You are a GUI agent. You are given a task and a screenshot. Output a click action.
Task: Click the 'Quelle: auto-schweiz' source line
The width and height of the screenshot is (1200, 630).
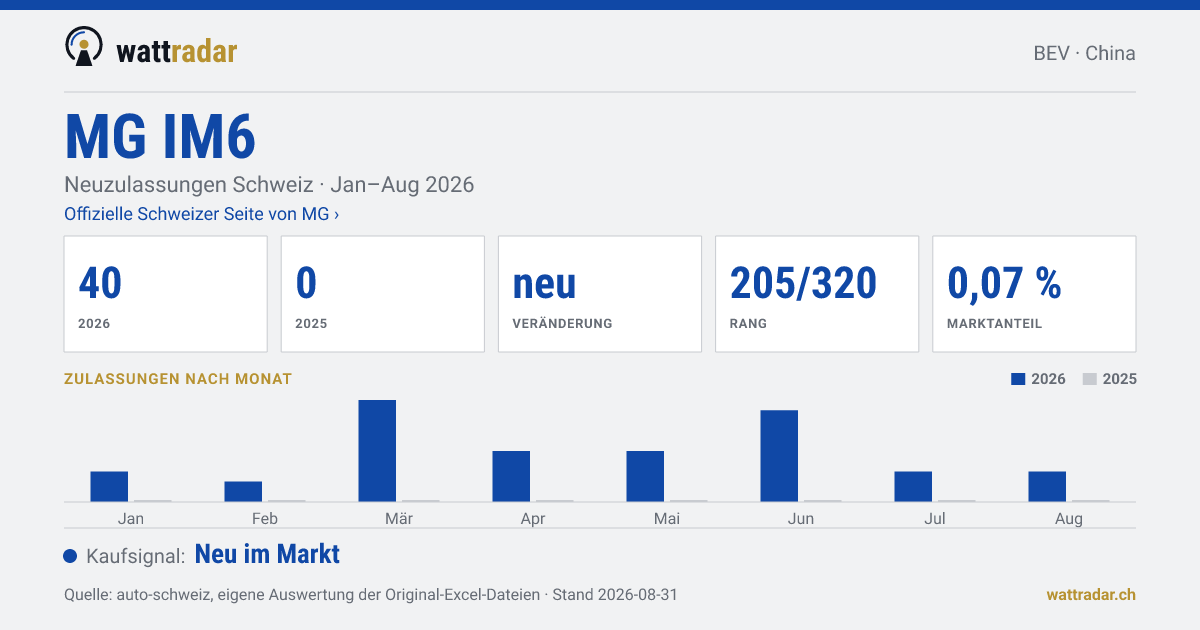(x=371, y=594)
